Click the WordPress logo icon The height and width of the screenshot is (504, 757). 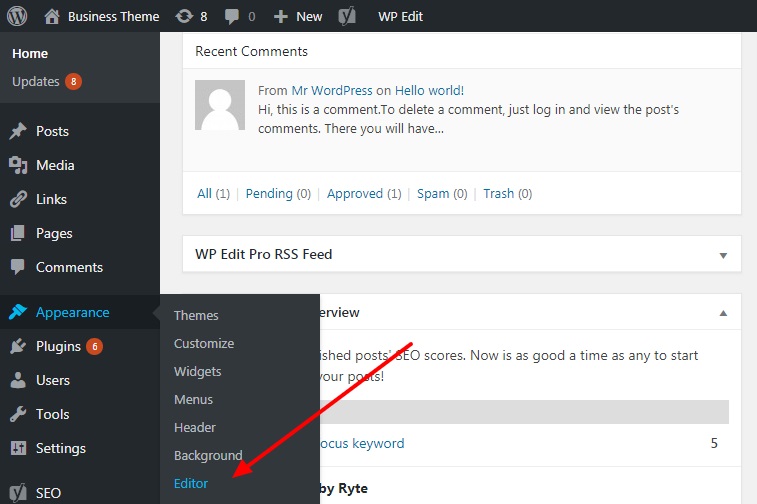[x=18, y=16]
